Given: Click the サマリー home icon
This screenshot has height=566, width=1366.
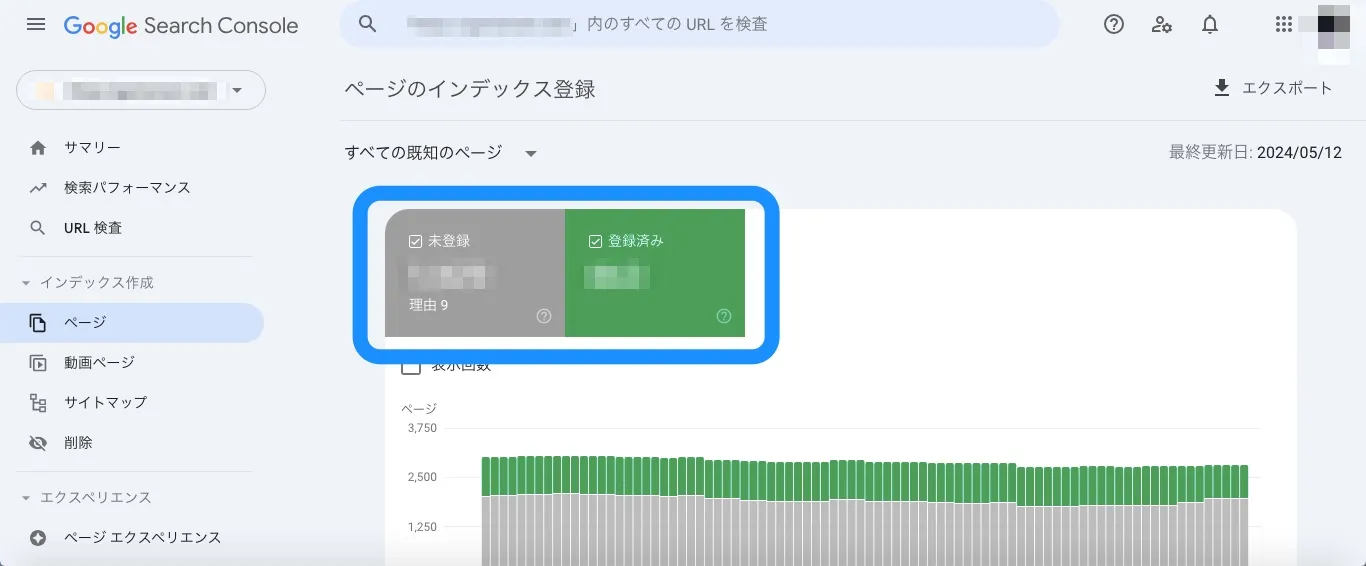Looking at the screenshot, I should coord(38,148).
